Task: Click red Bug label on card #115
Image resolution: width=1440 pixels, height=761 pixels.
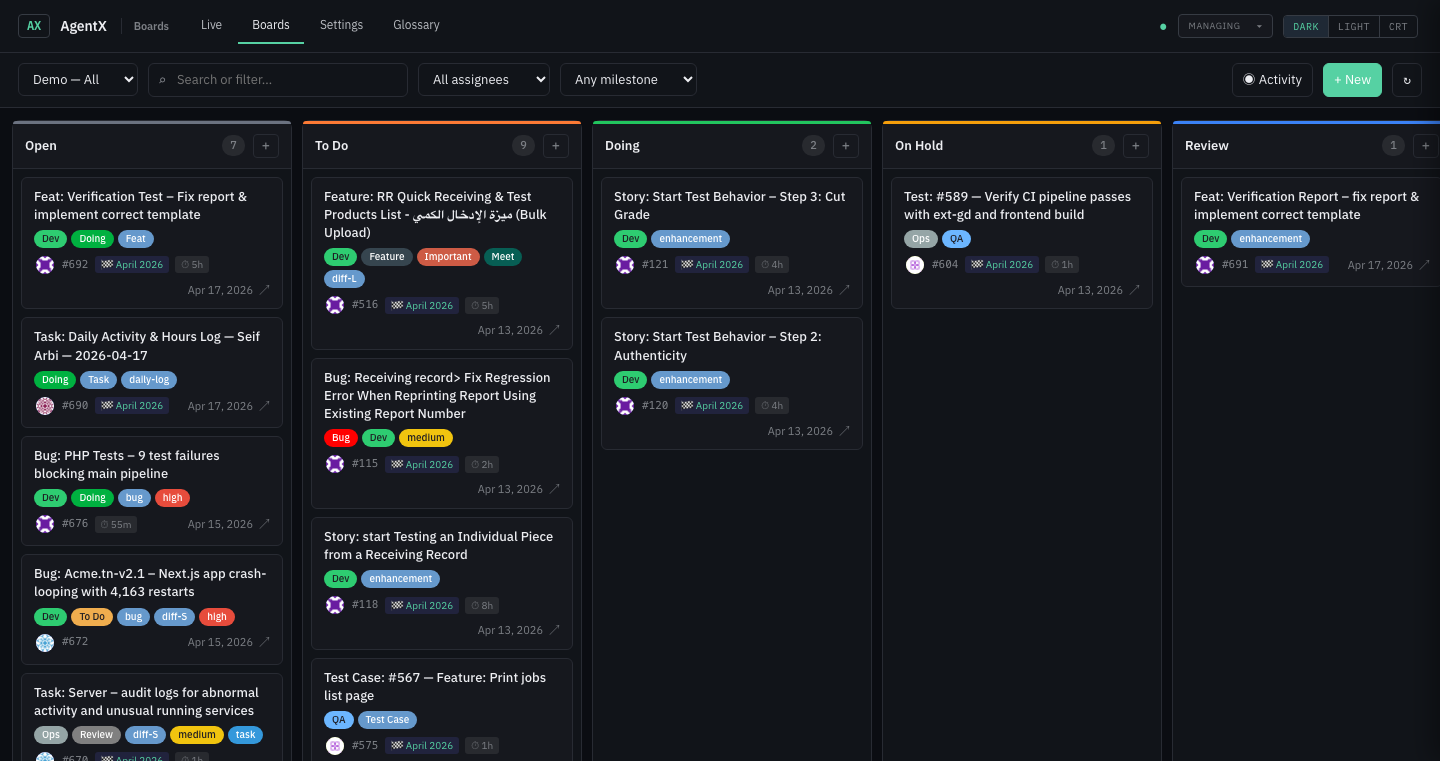Action: point(341,438)
